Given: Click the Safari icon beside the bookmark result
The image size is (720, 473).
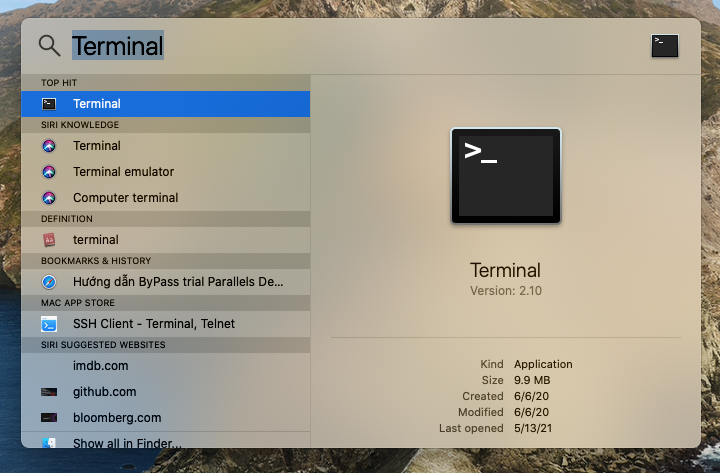Looking at the screenshot, I should (49, 282).
